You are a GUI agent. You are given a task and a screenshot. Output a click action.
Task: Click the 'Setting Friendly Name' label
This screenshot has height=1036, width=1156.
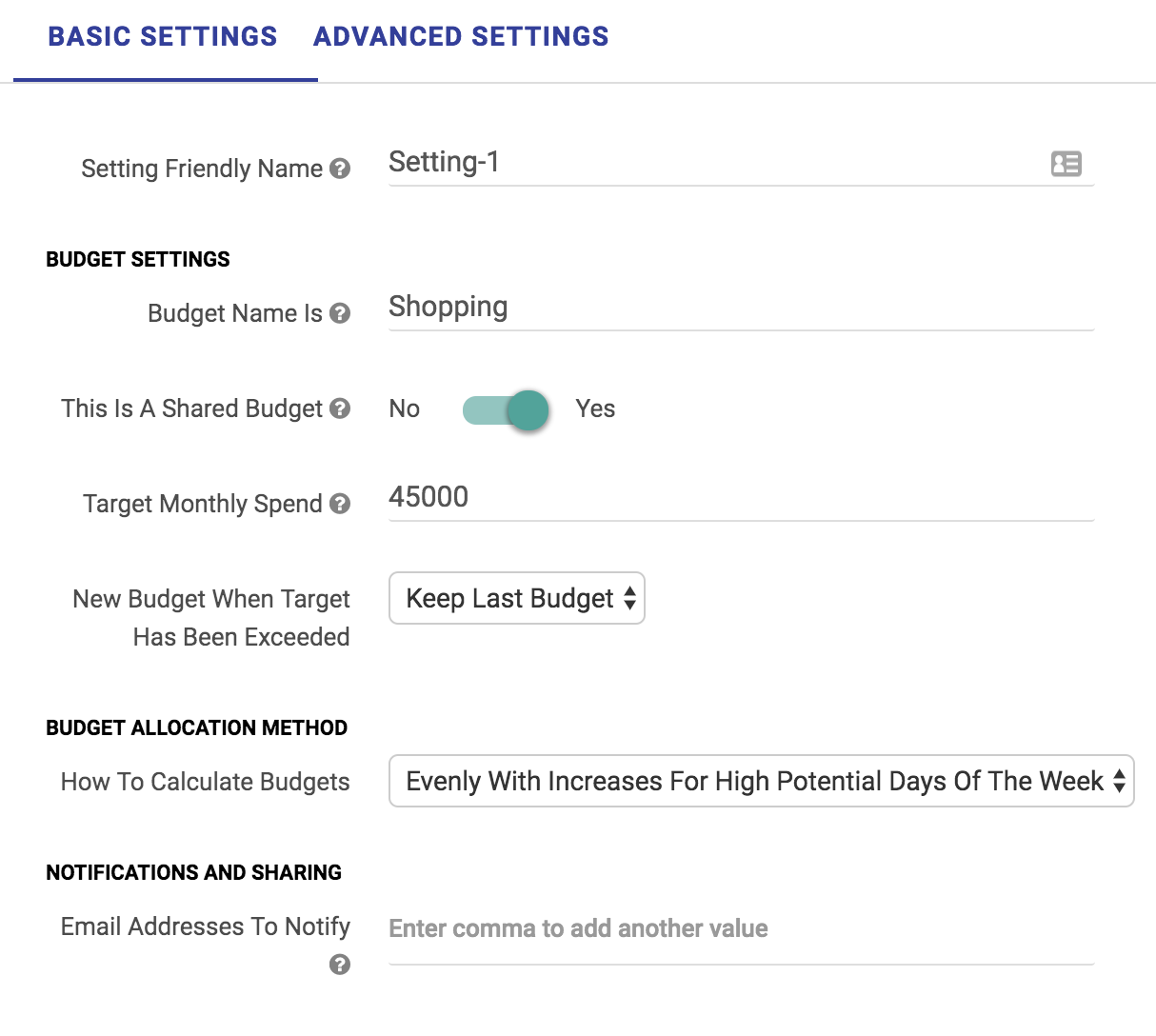(x=202, y=169)
